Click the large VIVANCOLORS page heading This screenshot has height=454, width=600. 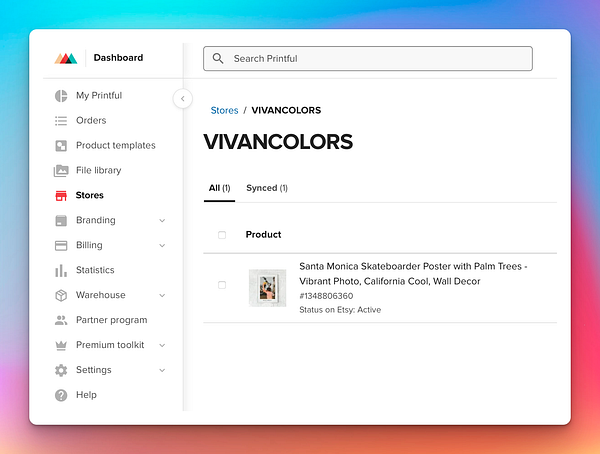(278, 142)
